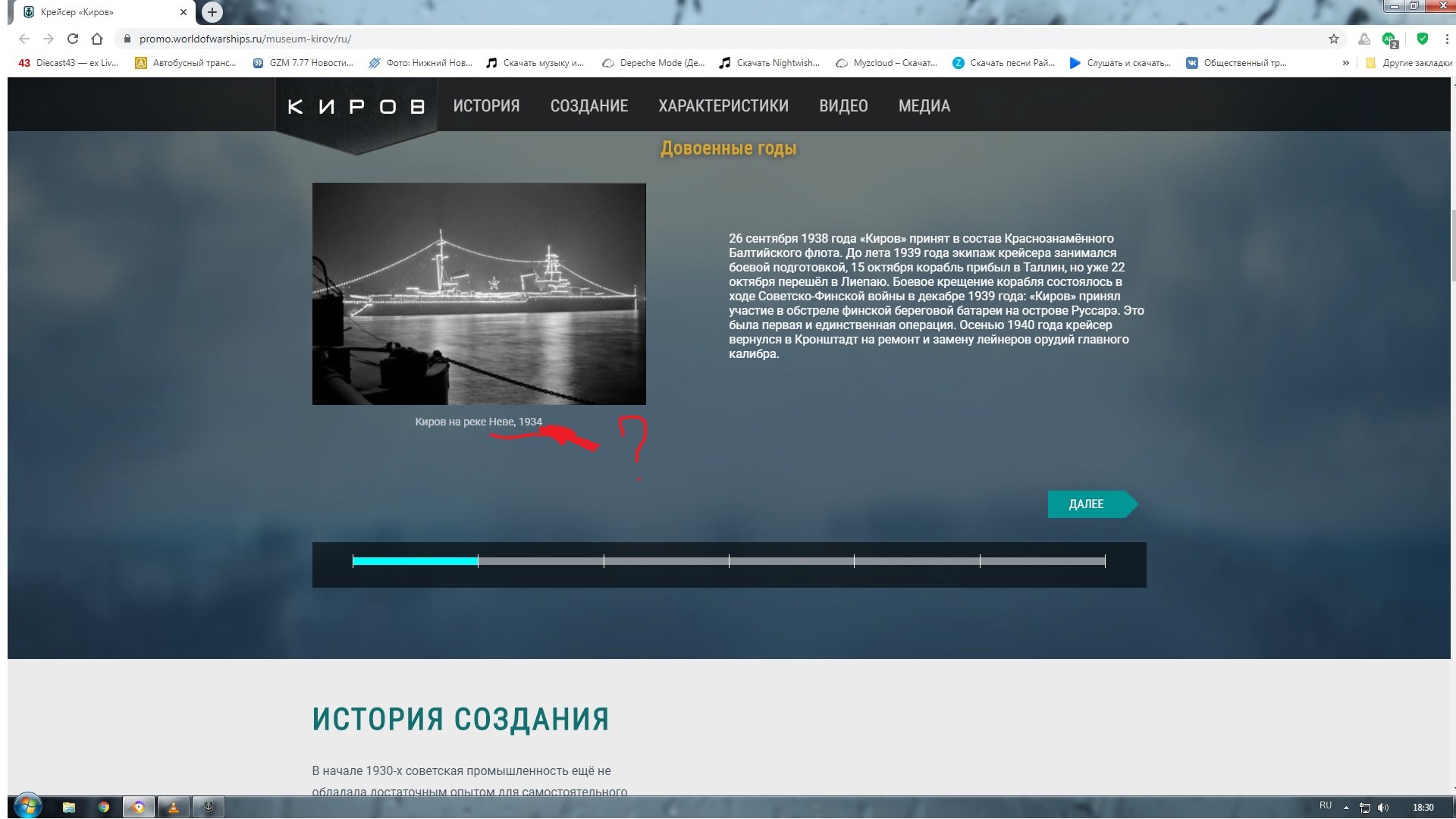The width and height of the screenshot is (1456, 819).
Task: Switch to the Avast Secure Browser taskbar window
Action: click(x=139, y=808)
